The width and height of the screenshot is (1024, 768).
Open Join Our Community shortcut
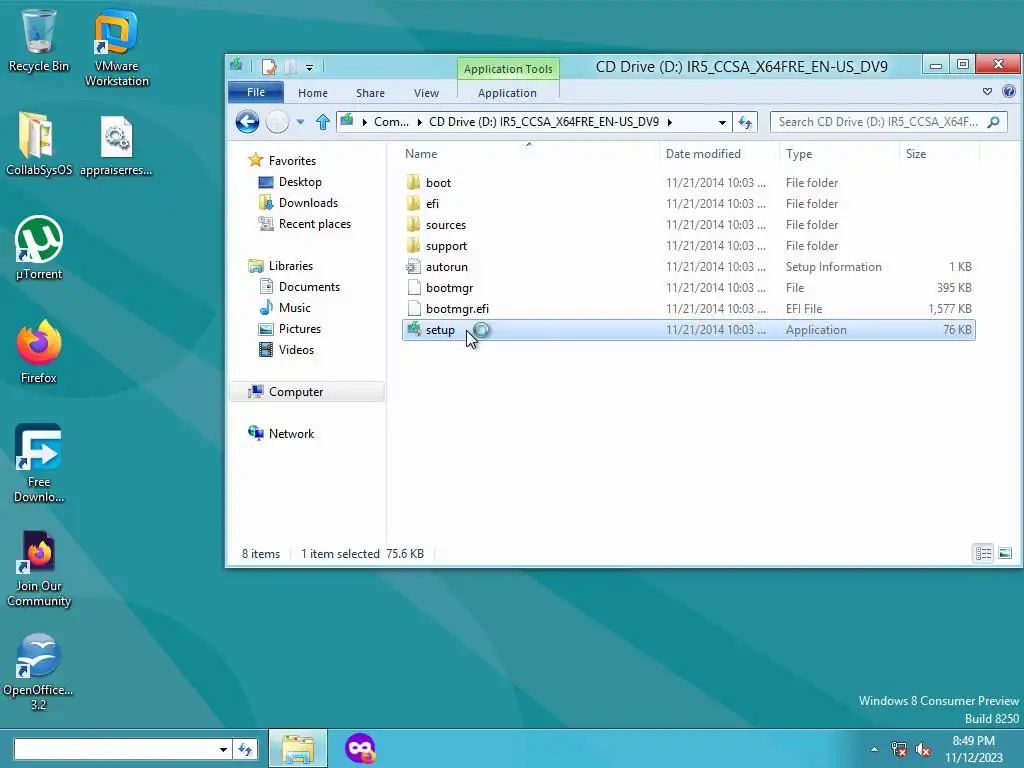point(39,568)
